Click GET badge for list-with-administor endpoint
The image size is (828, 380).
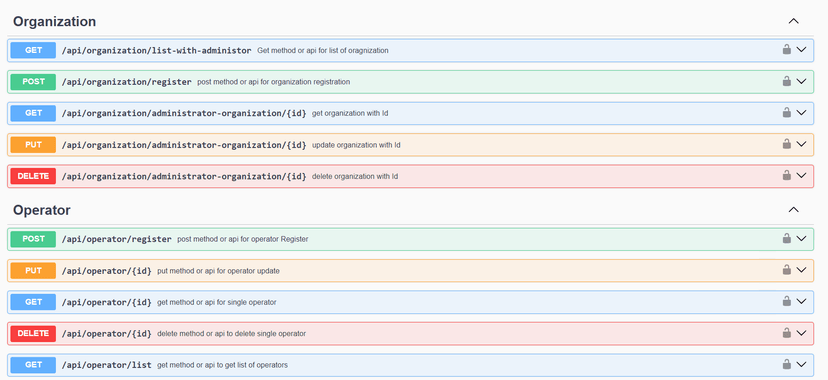pos(33,51)
